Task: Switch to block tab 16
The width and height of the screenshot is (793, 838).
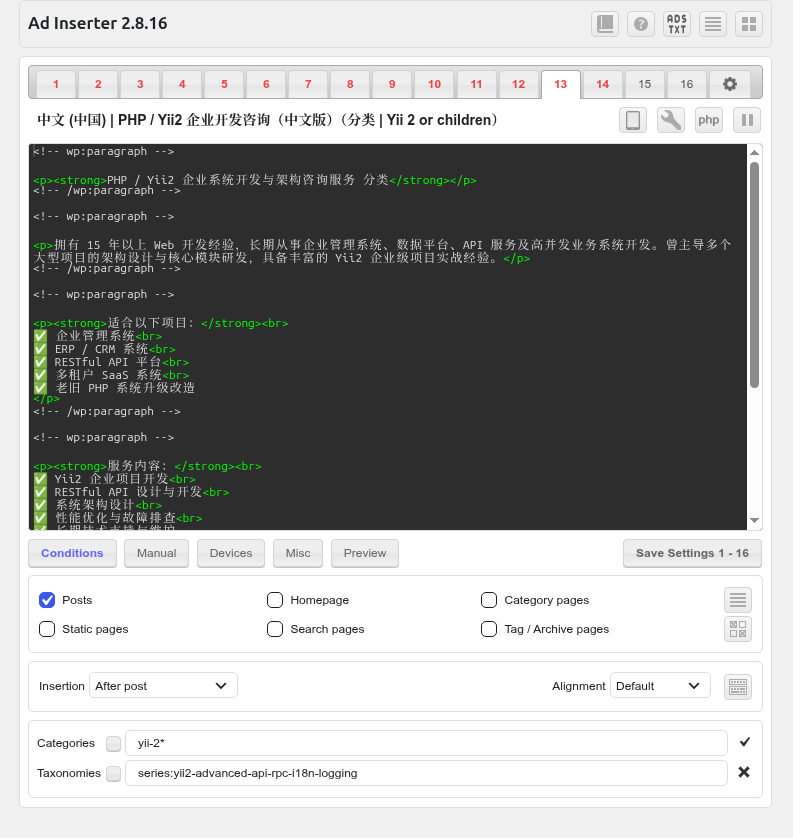Action: [687, 84]
